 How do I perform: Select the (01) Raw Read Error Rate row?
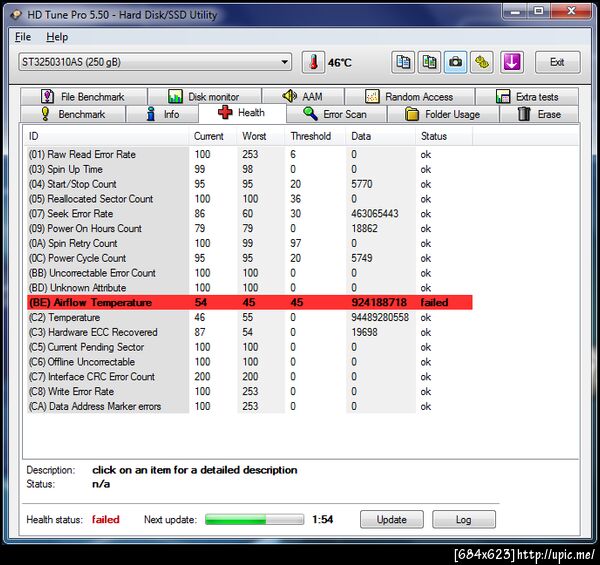[x=249, y=155]
